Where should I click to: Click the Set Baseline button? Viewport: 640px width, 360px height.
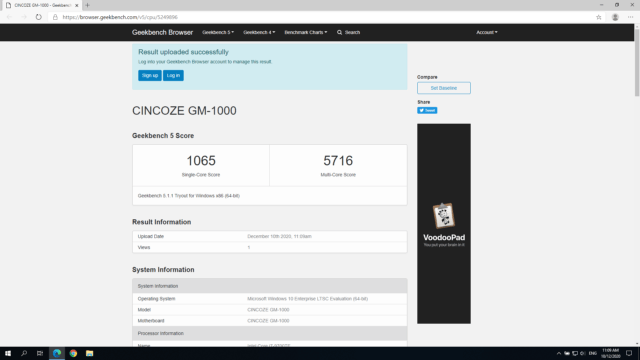[444, 88]
